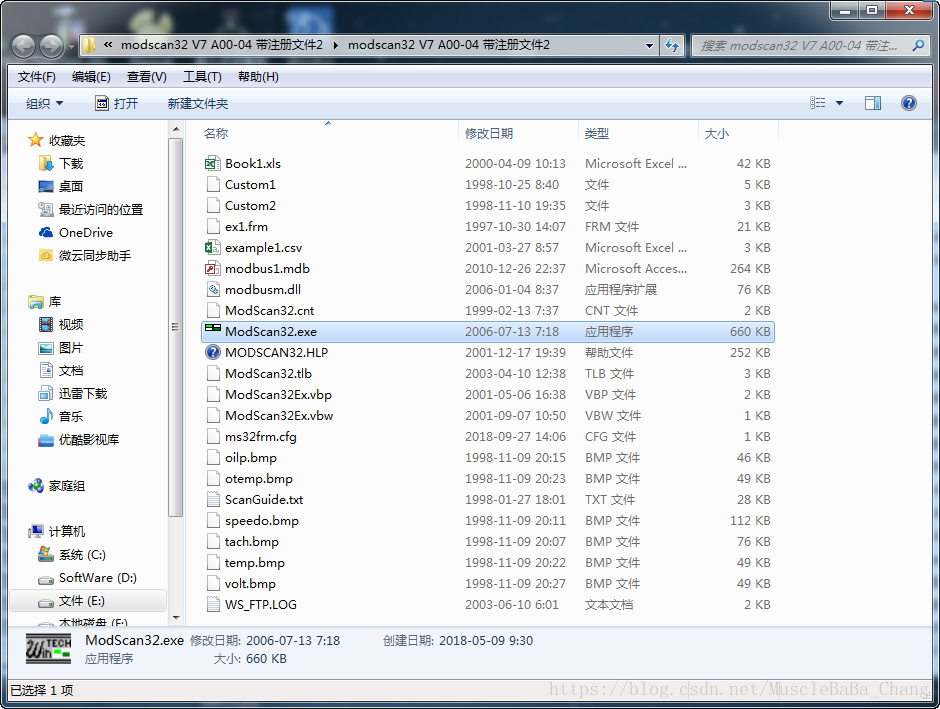
Task: Select the file otemp.bmp
Action: tap(259, 478)
